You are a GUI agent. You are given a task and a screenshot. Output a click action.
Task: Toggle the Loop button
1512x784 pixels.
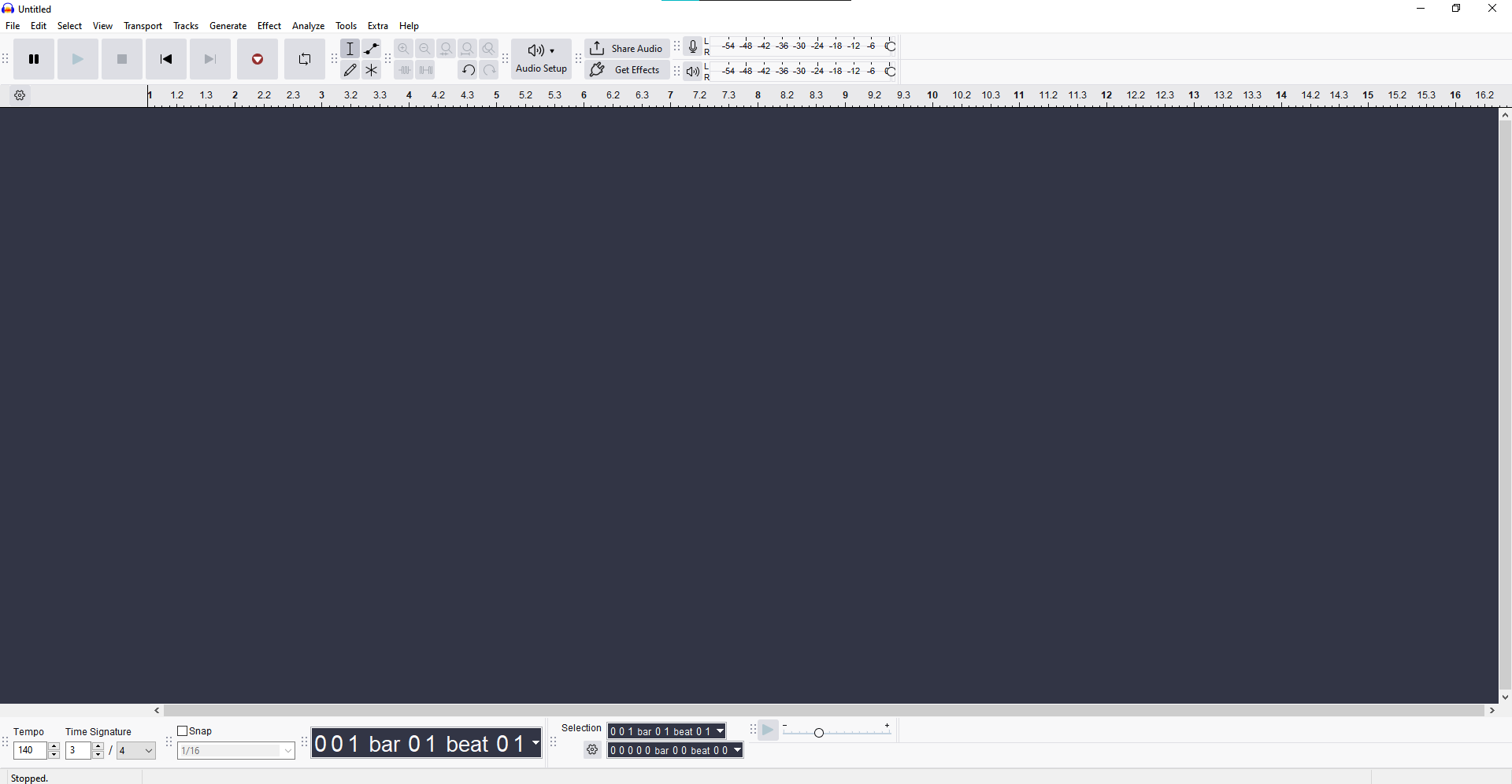[x=305, y=59]
